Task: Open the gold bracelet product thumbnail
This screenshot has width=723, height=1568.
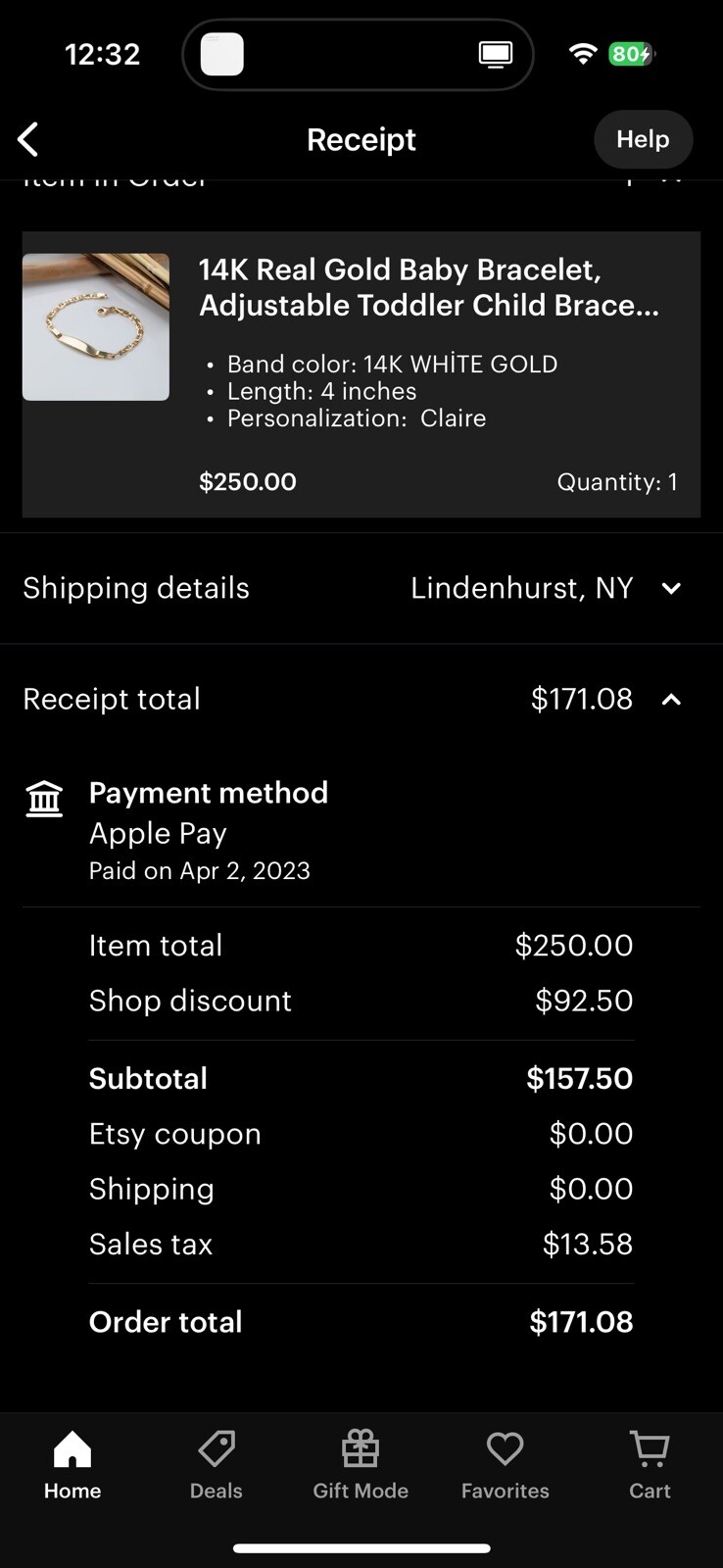Action: coord(96,326)
